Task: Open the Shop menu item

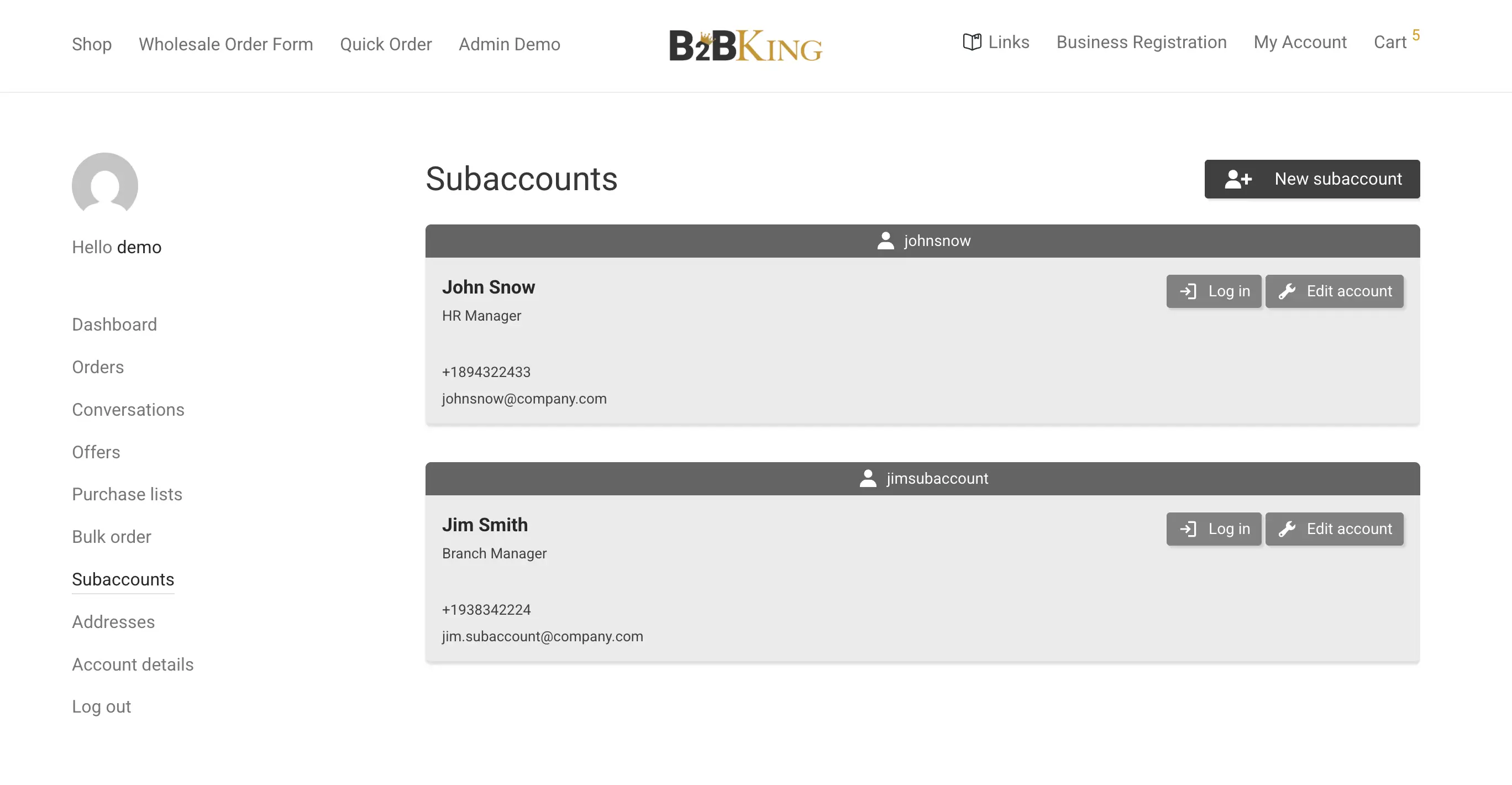Action: 92,44
